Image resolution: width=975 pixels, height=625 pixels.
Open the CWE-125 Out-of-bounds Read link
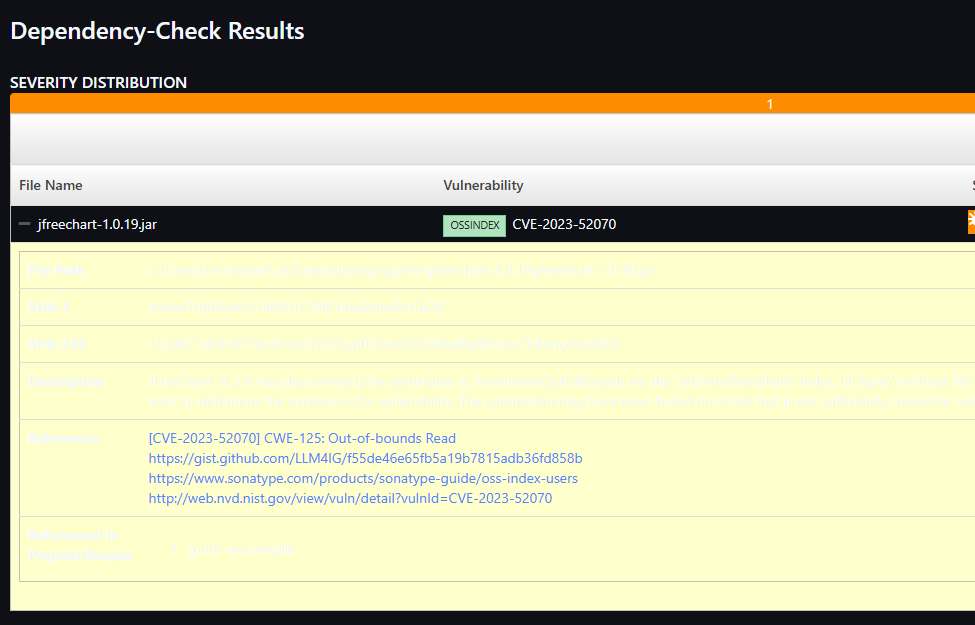tap(301, 438)
